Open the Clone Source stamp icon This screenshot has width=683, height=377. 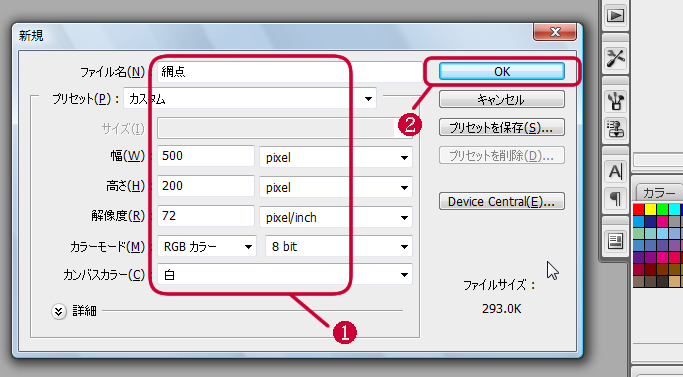point(615,129)
